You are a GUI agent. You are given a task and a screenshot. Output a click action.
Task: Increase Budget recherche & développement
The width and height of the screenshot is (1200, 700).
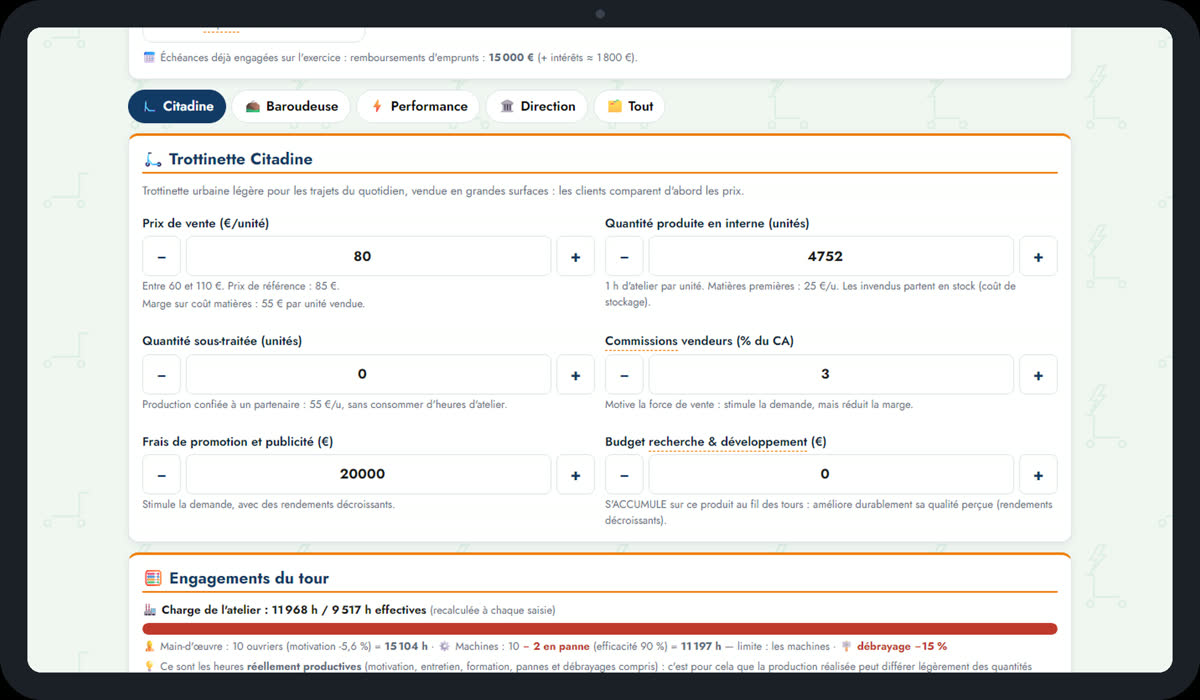(1038, 475)
